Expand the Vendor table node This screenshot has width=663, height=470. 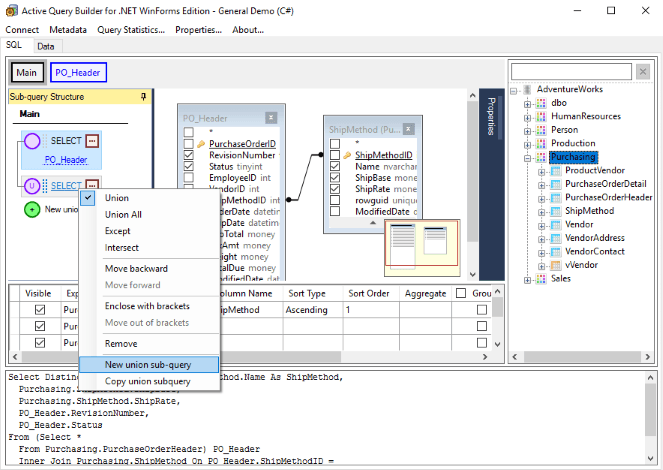(541, 225)
